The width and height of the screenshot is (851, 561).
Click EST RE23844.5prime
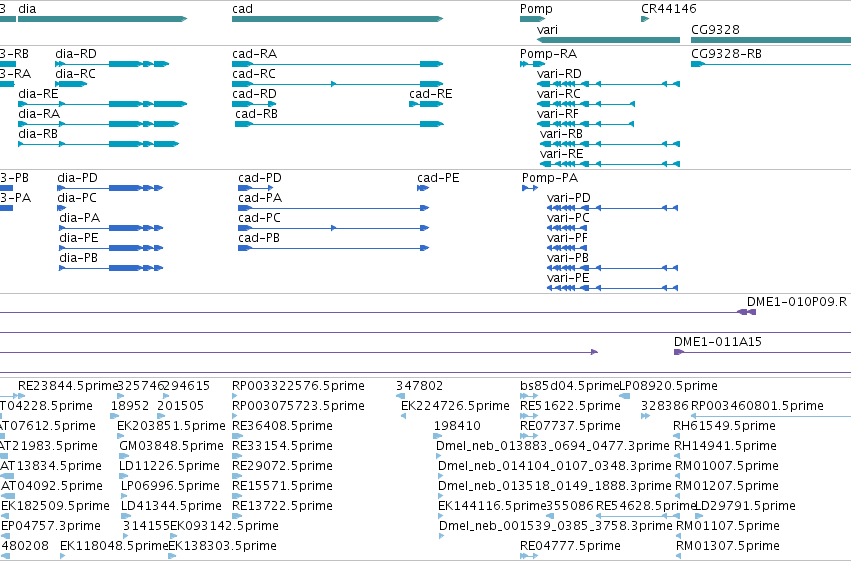point(68,386)
